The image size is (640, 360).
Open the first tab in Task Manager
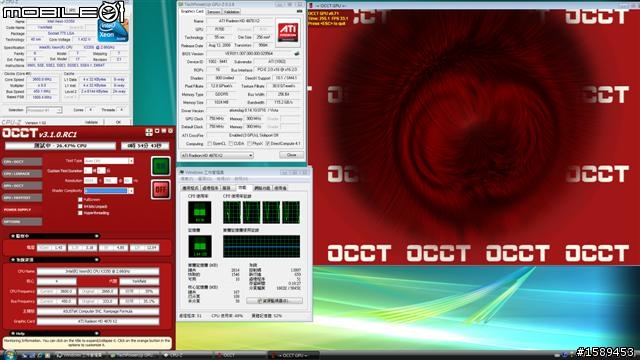(x=191, y=188)
